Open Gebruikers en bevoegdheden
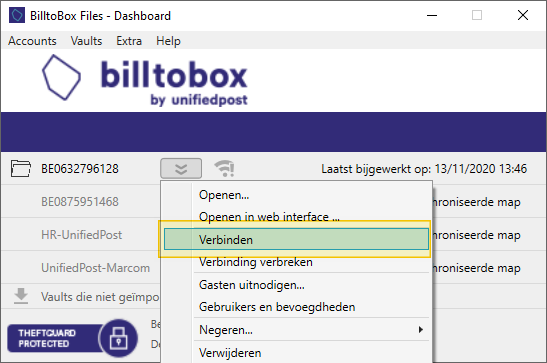The image size is (547, 363). click(x=277, y=307)
